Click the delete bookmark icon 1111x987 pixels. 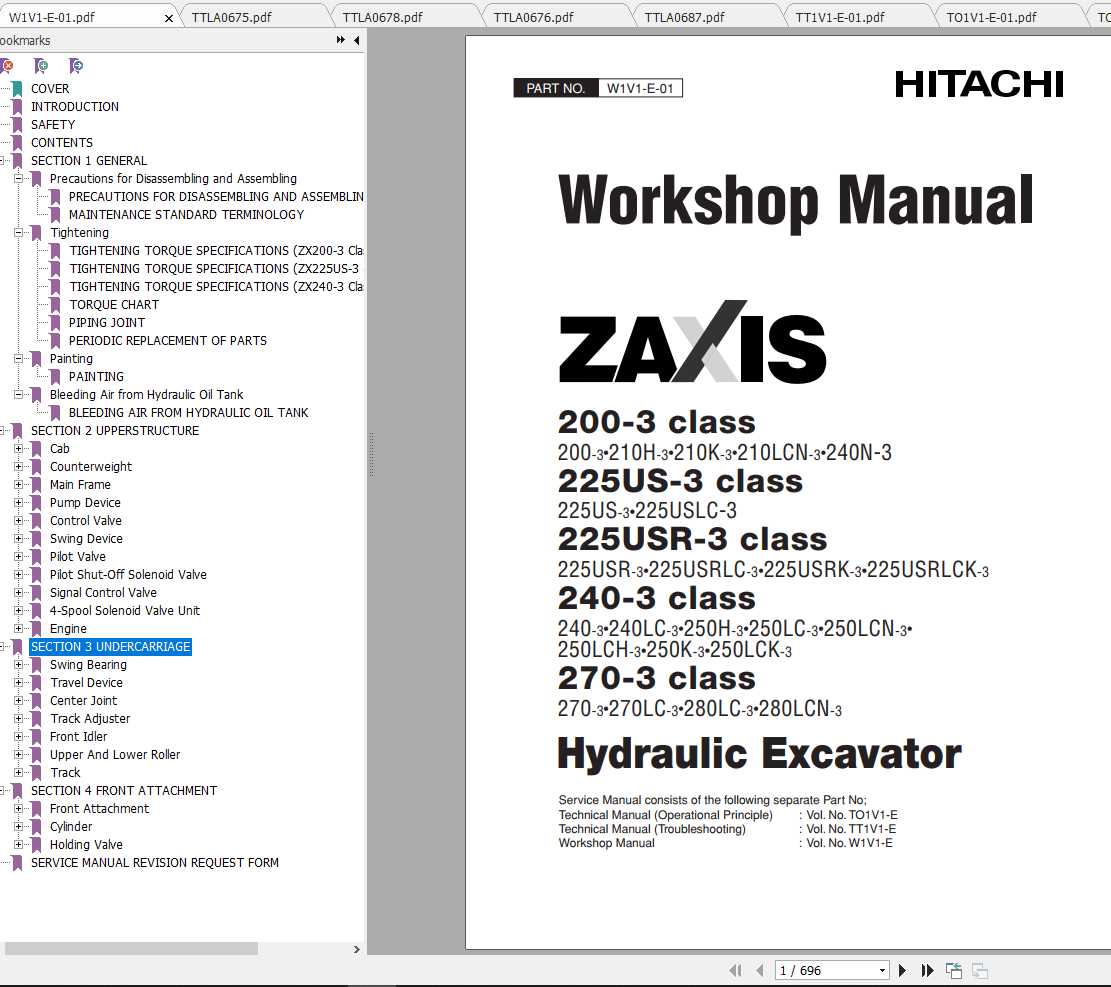7,66
